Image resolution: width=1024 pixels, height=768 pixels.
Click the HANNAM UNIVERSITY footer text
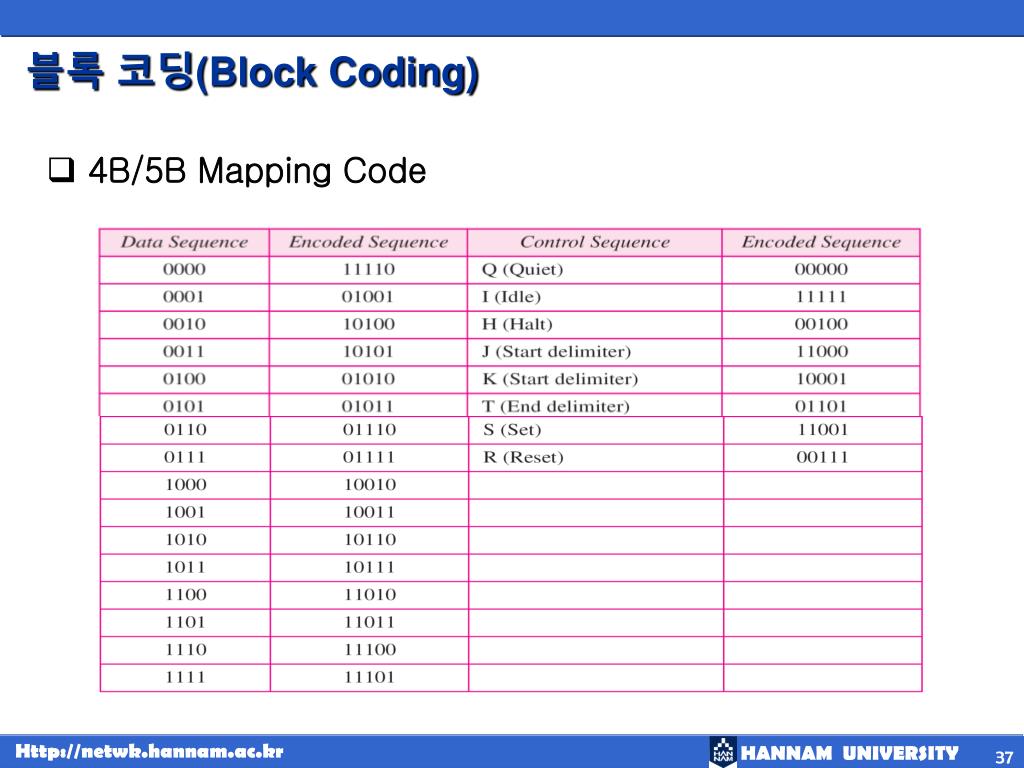tap(850, 753)
